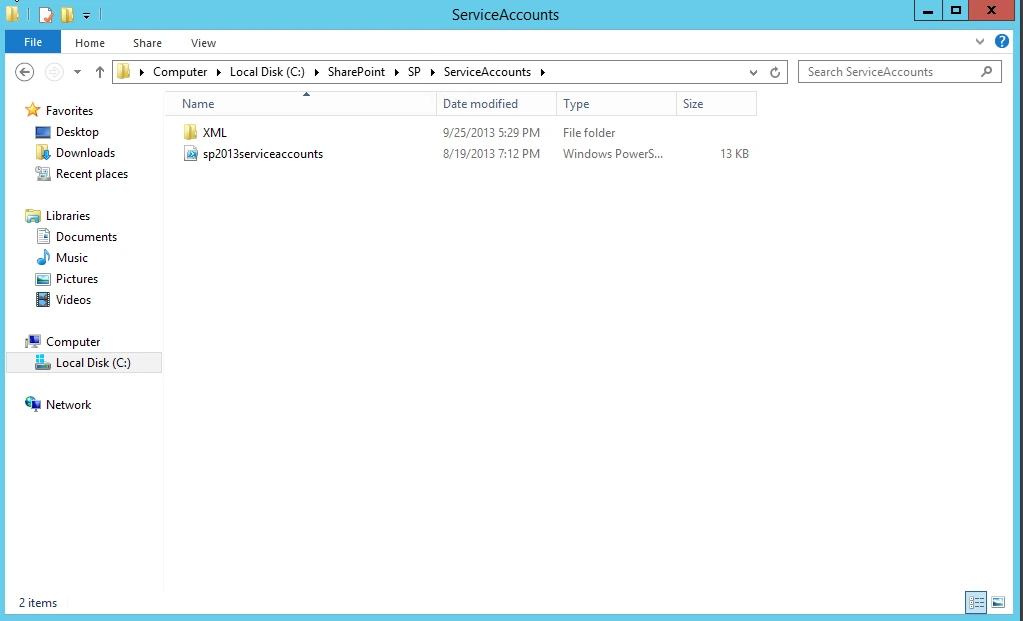Click the Forward arrow button

(54, 72)
